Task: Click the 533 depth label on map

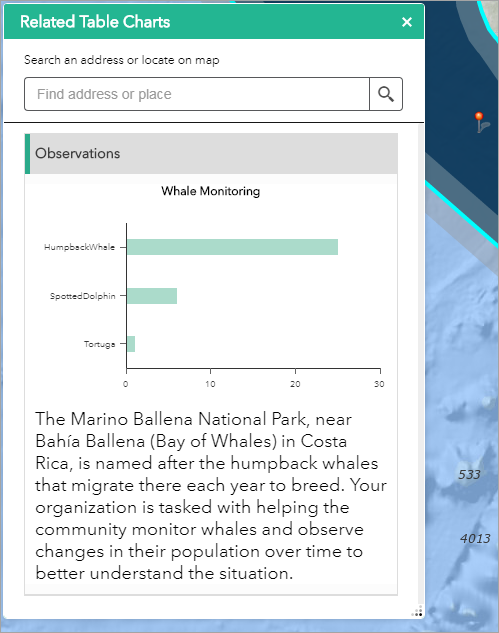Action: 469,474
